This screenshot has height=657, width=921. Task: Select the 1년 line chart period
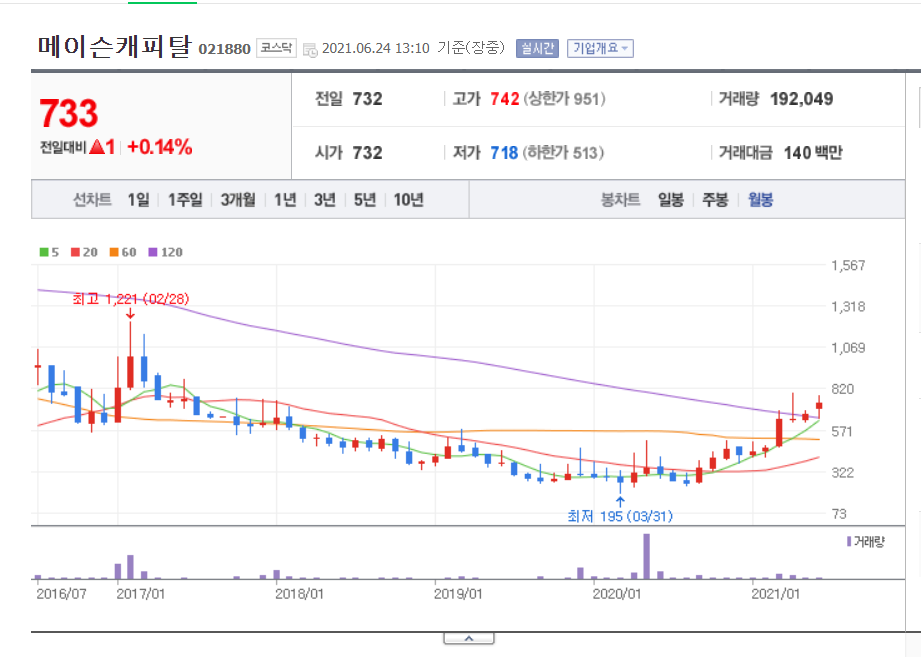(285, 200)
